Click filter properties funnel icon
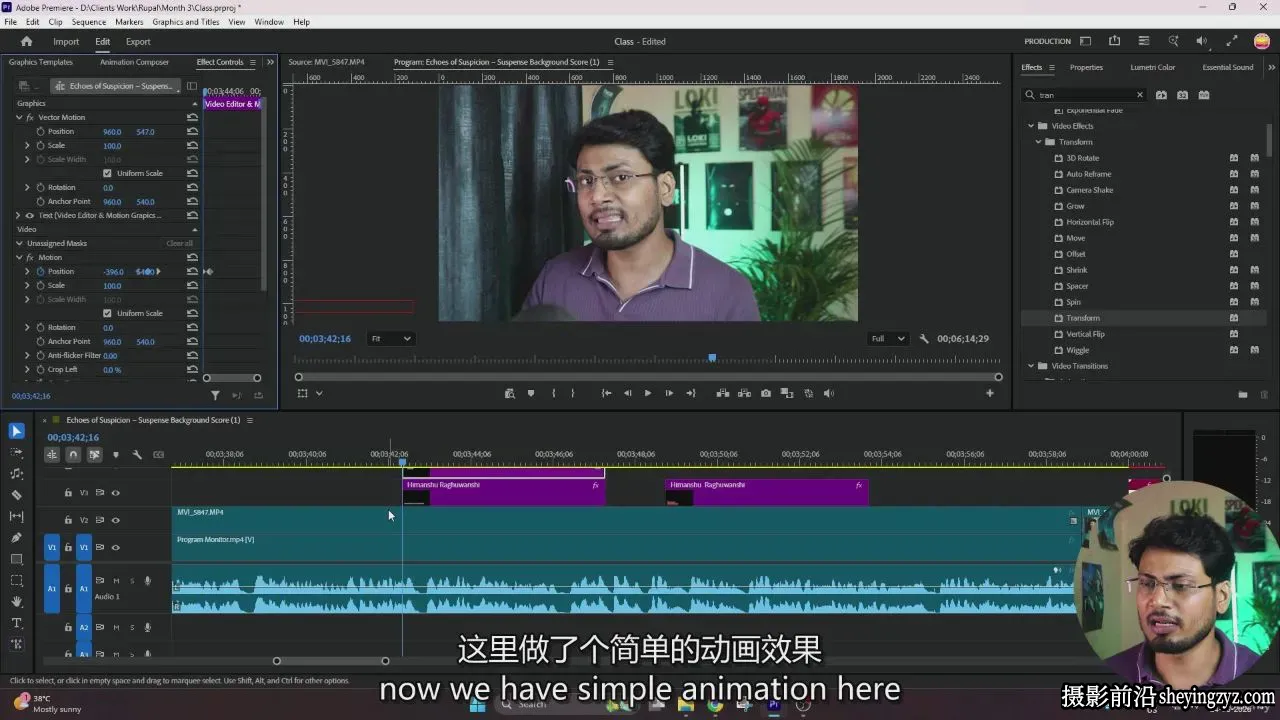The image size is (1280, 720). click(215, 396)
